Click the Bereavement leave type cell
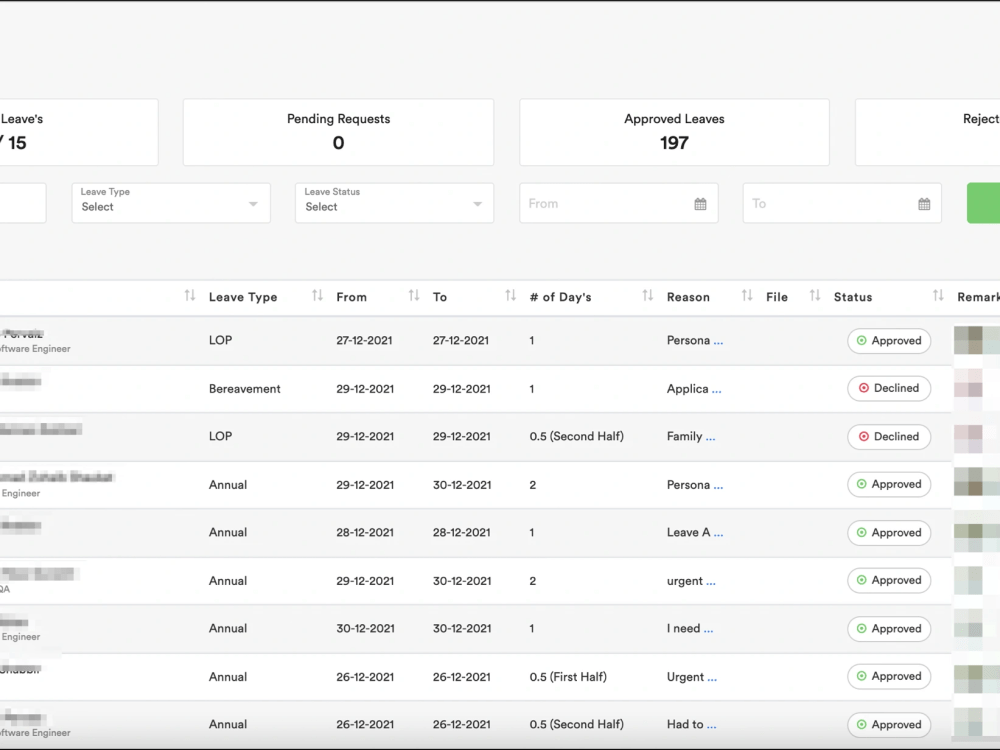Screen dimensions: 1000x750 [244, 389]
